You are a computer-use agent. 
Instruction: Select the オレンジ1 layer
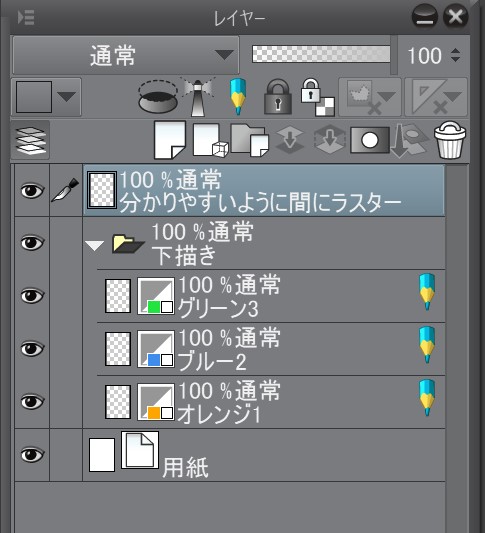point(271,402)
